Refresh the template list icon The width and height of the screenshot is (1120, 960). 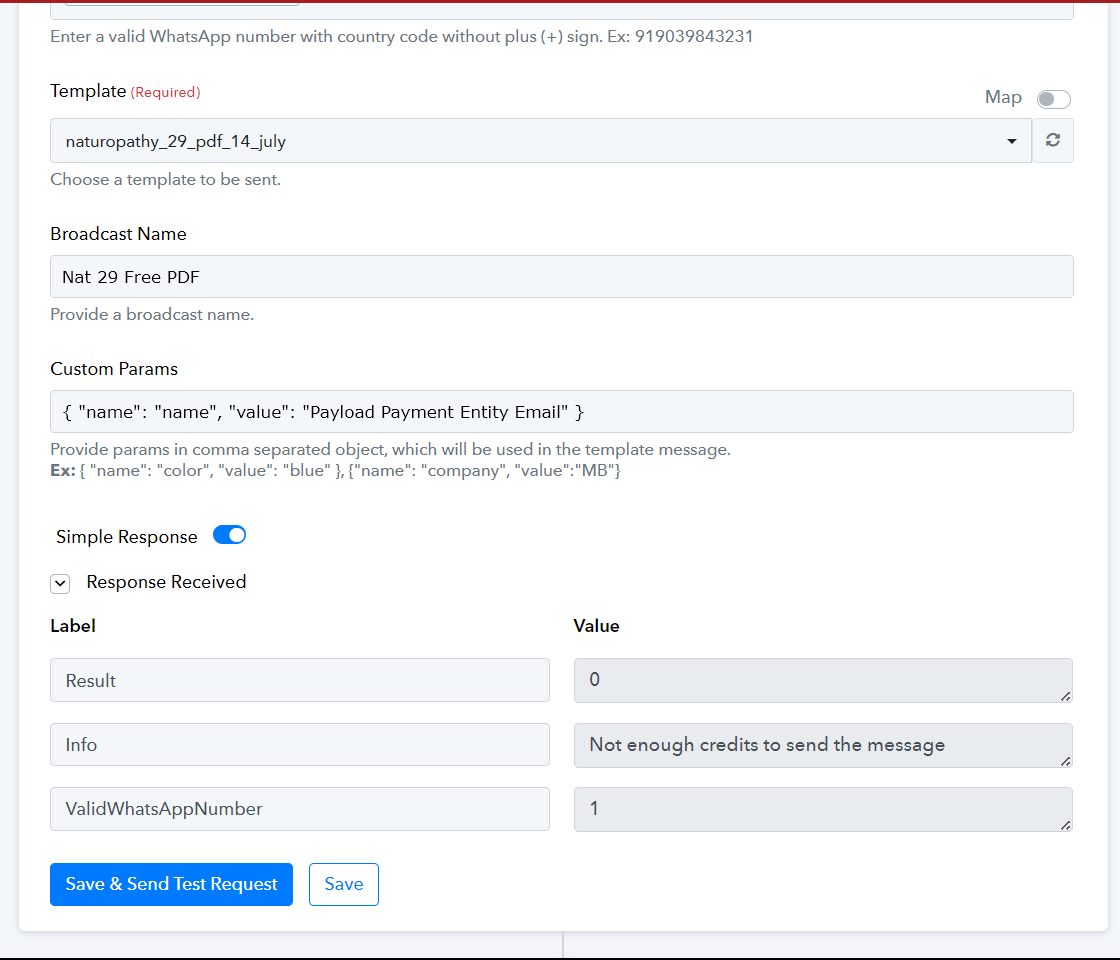coord(1052,140)
